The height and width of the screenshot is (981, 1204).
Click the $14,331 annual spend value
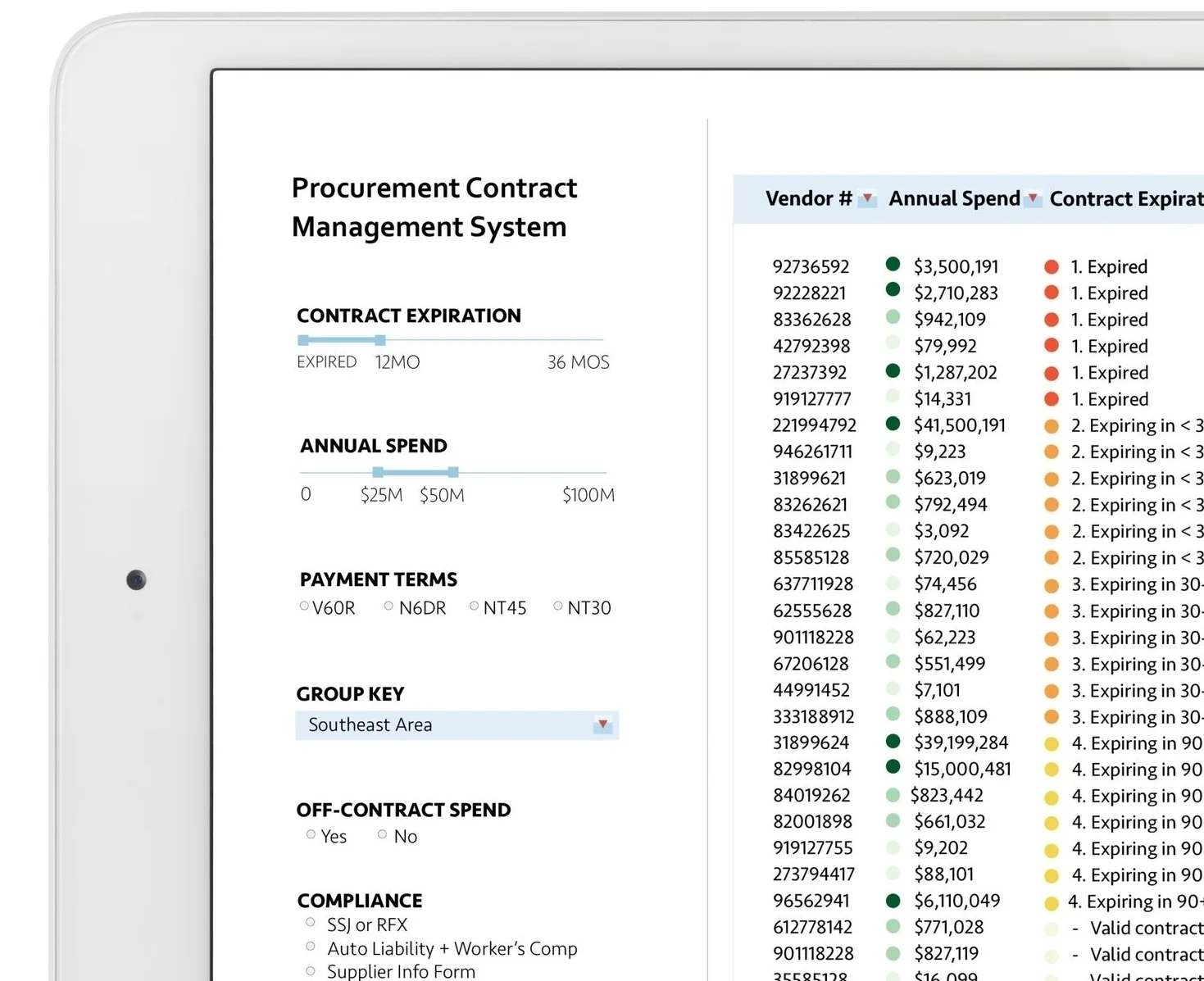point(943,398)
